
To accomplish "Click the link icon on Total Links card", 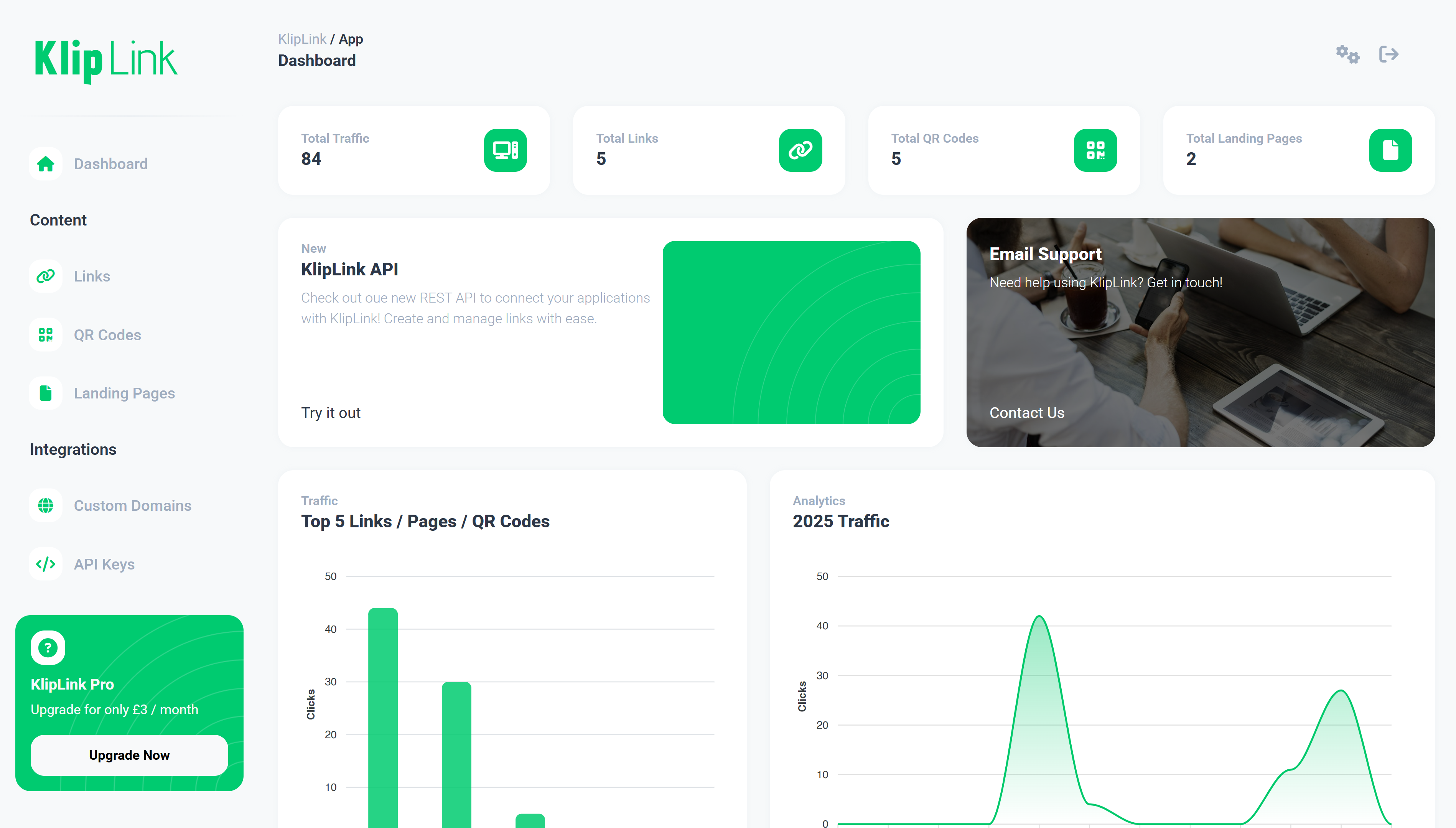I will tap(800, 150).
